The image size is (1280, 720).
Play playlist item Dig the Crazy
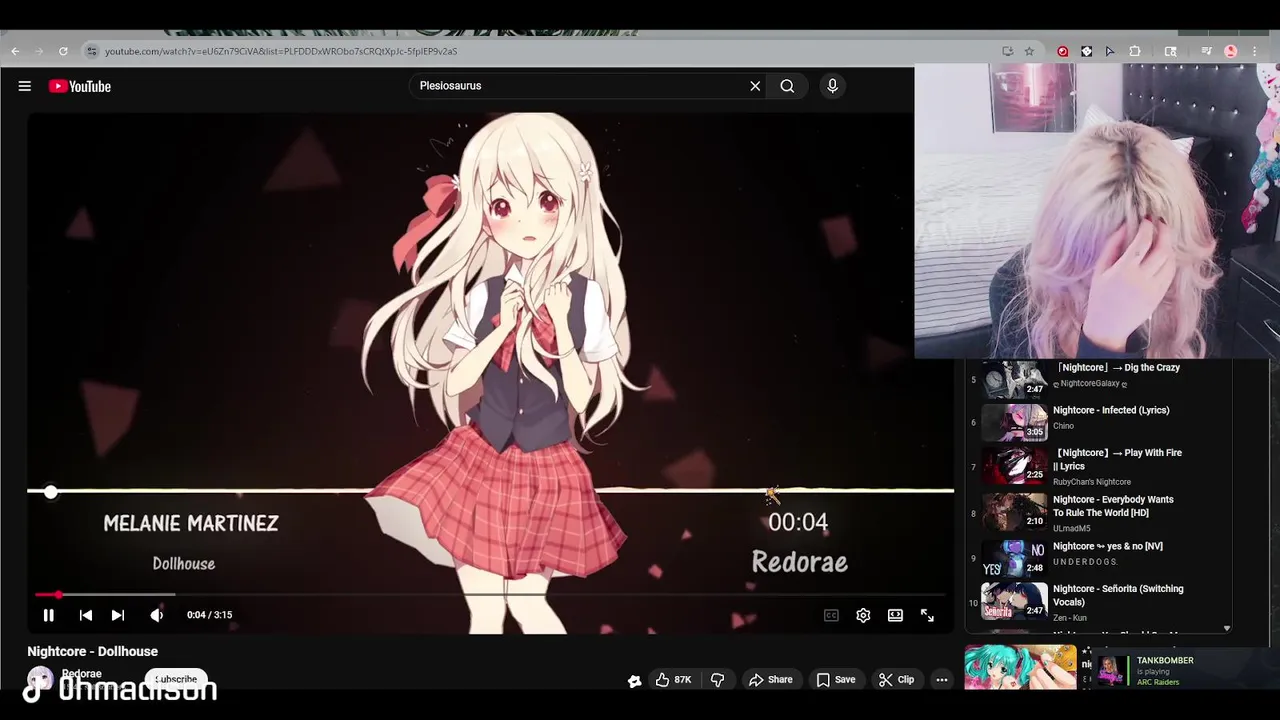1096,378
